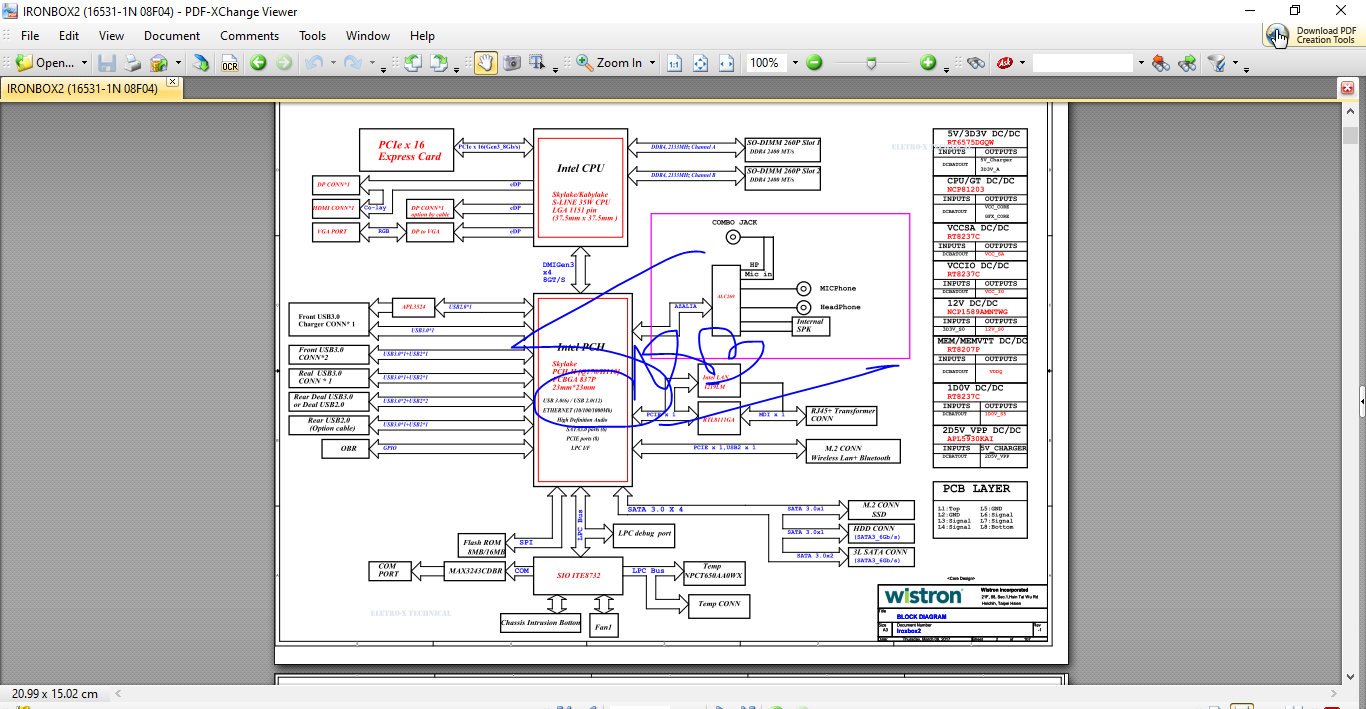Viewport: 1366px width, 709px height.
Task: Click the zoom slider handle
Action: pyautogui.click(x=871, y=63)
